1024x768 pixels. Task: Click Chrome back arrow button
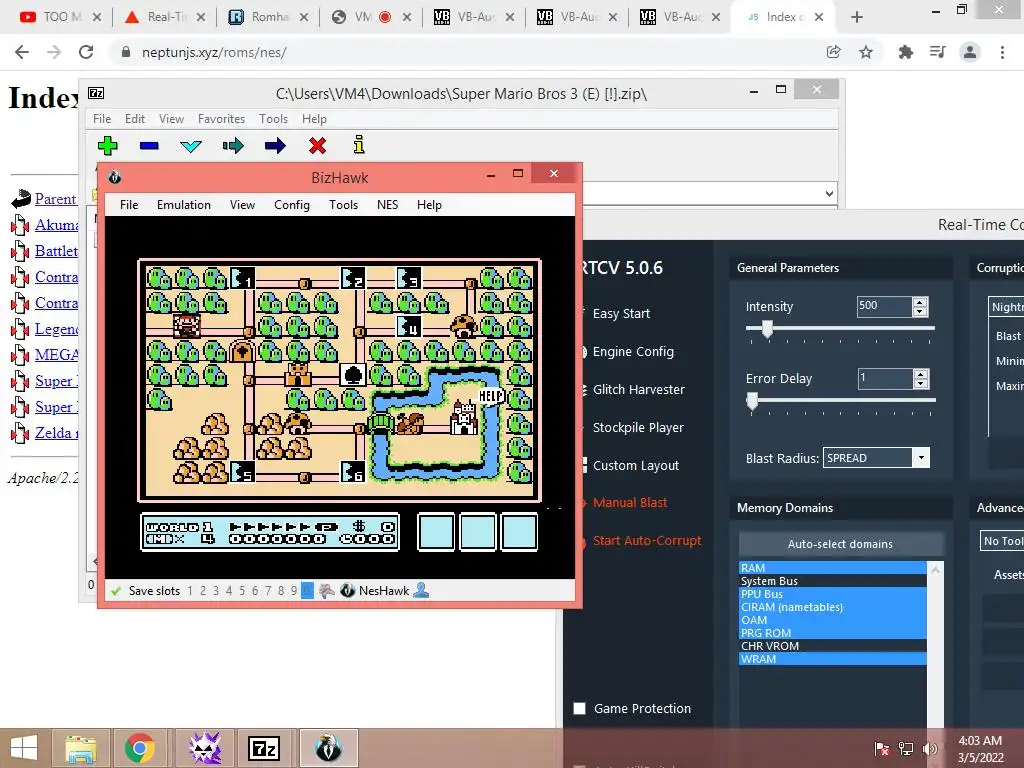(22, 52)
